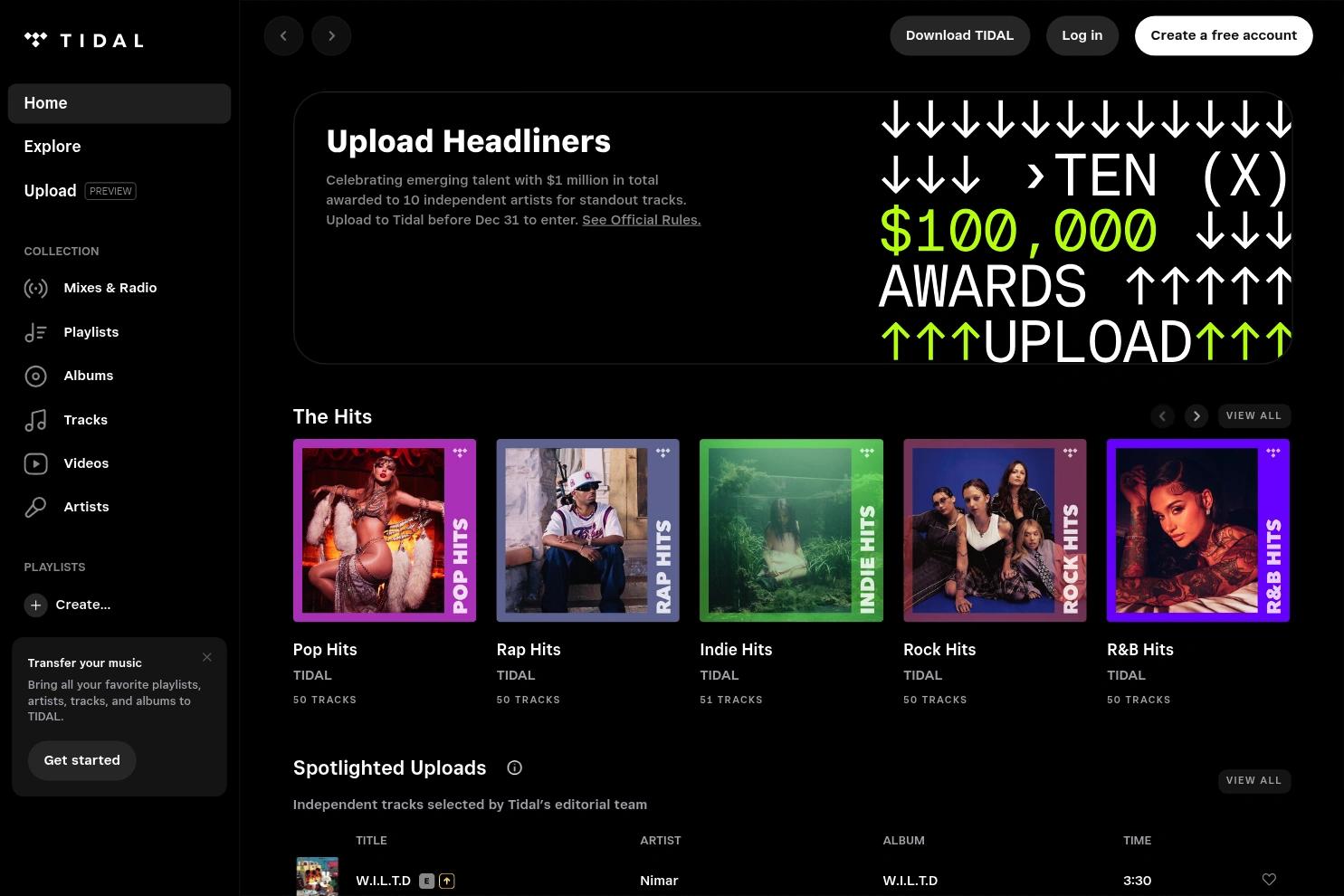Go back with the left arrow button
Viewport: 1344px width, 896px height.
[283, 36]
